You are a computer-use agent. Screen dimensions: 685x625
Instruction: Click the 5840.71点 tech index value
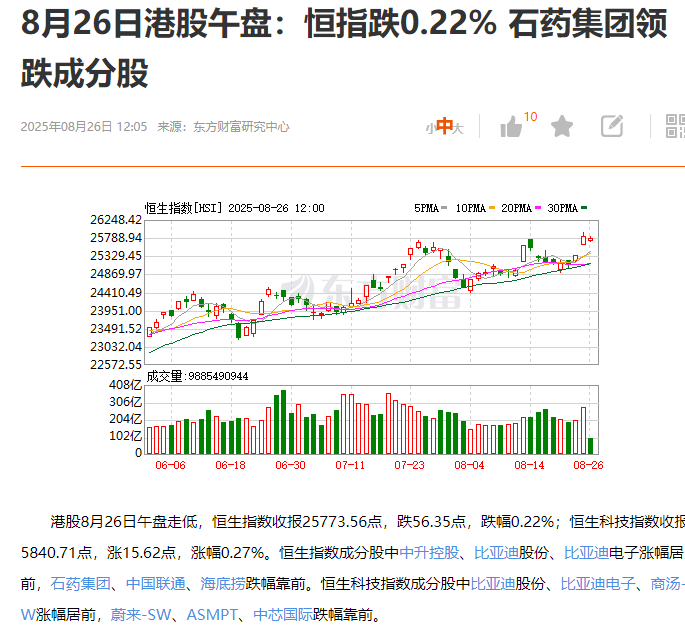coord(56,552)
